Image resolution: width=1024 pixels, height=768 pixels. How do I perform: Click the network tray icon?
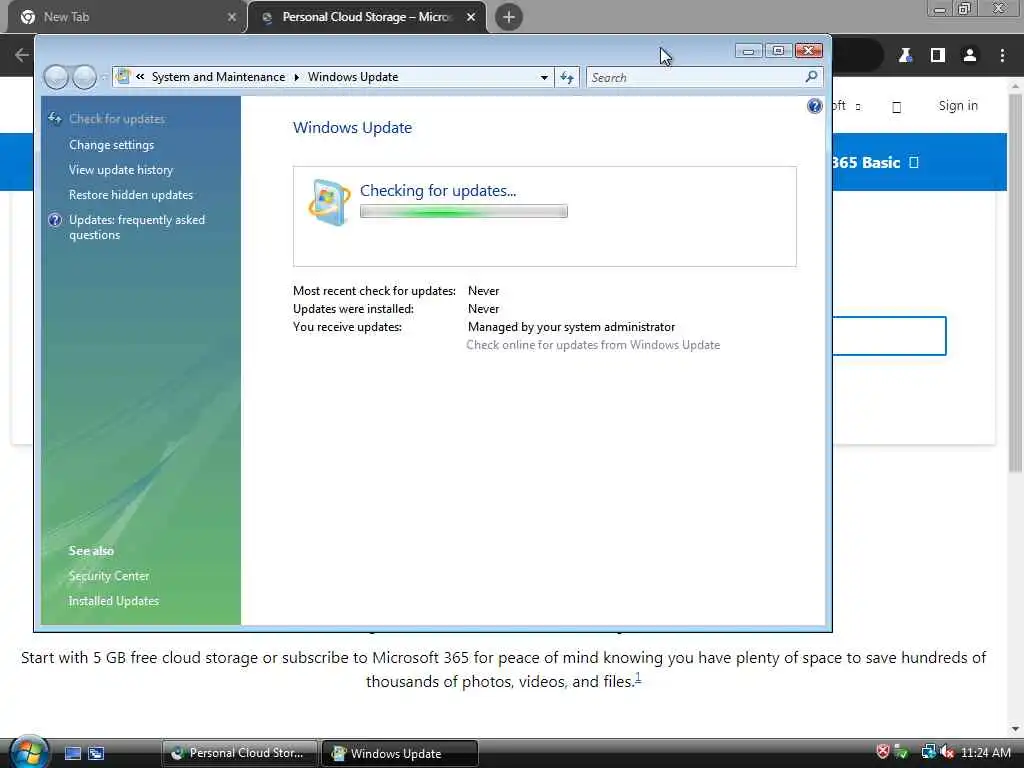[928, 753]
